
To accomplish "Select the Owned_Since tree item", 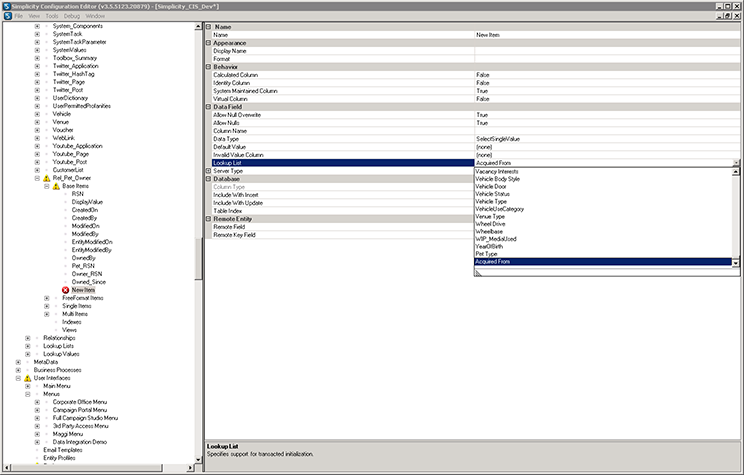I will pos(89,282).
